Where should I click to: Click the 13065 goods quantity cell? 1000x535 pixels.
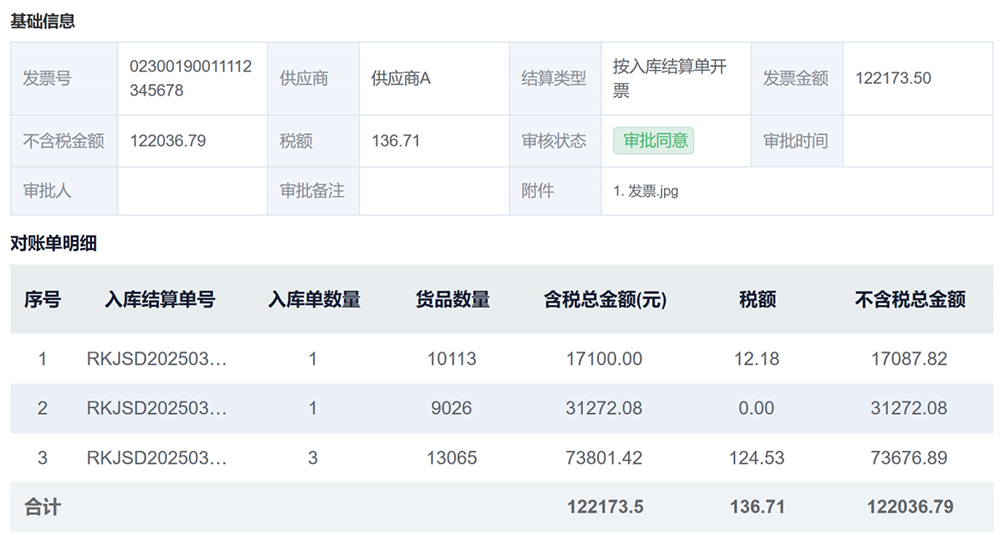tap(452, 458)
